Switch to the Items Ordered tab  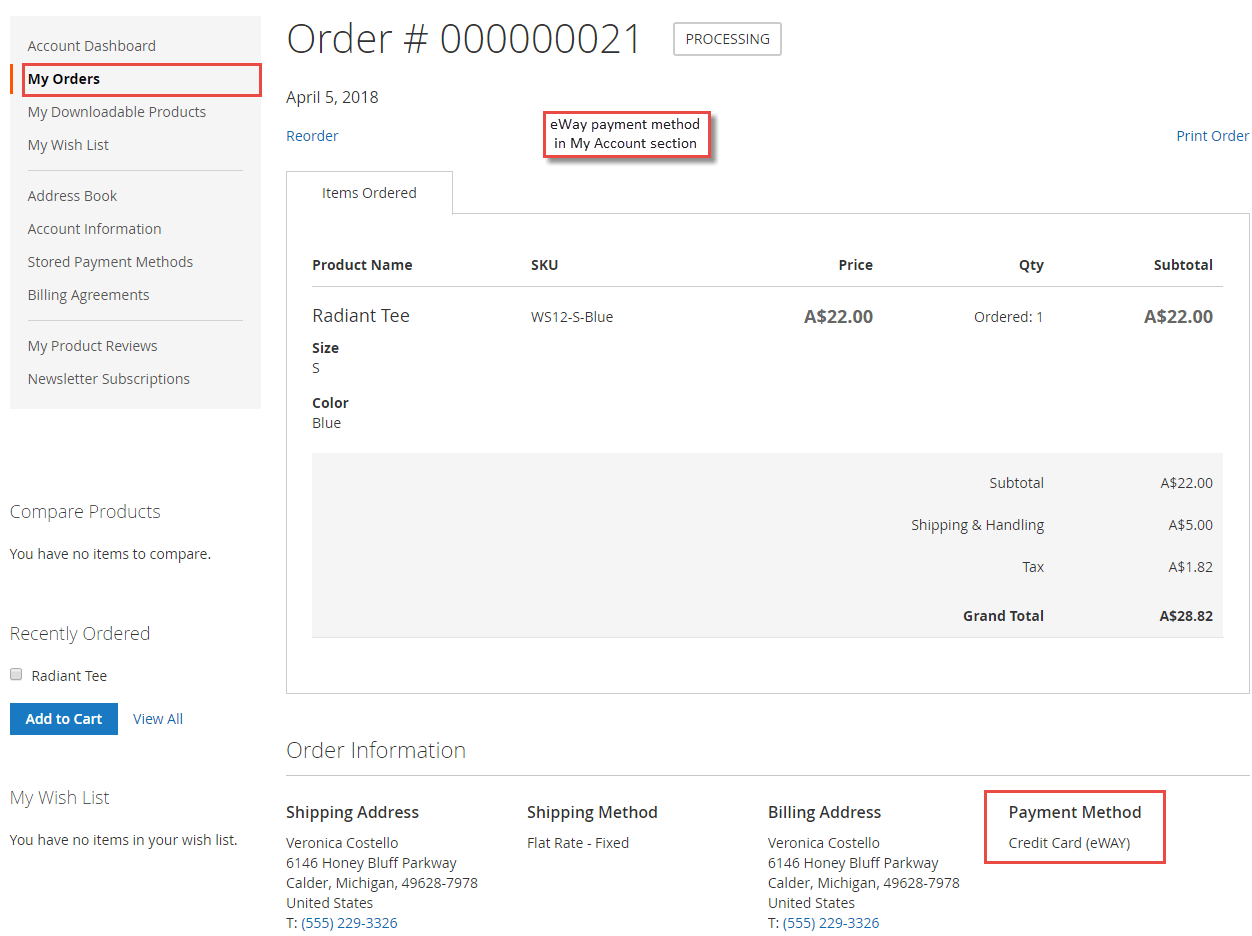click(x=369, y=192)
